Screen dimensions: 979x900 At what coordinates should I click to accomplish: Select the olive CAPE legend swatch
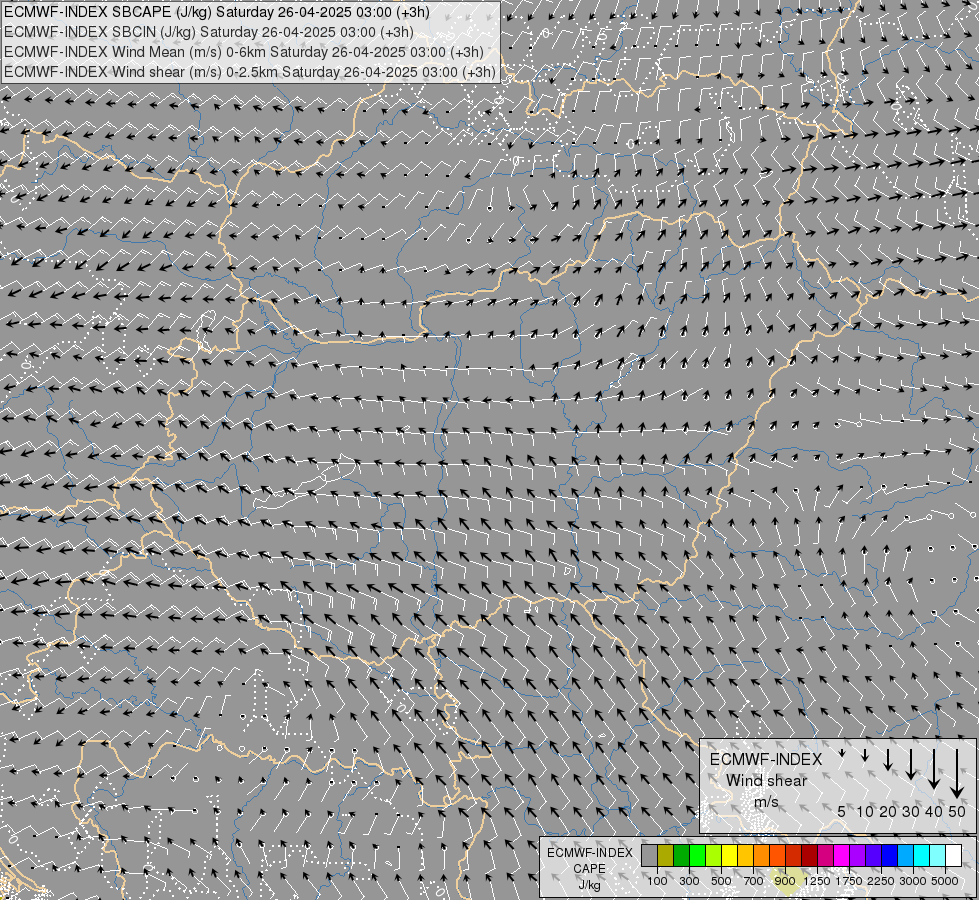click(666, 855)
